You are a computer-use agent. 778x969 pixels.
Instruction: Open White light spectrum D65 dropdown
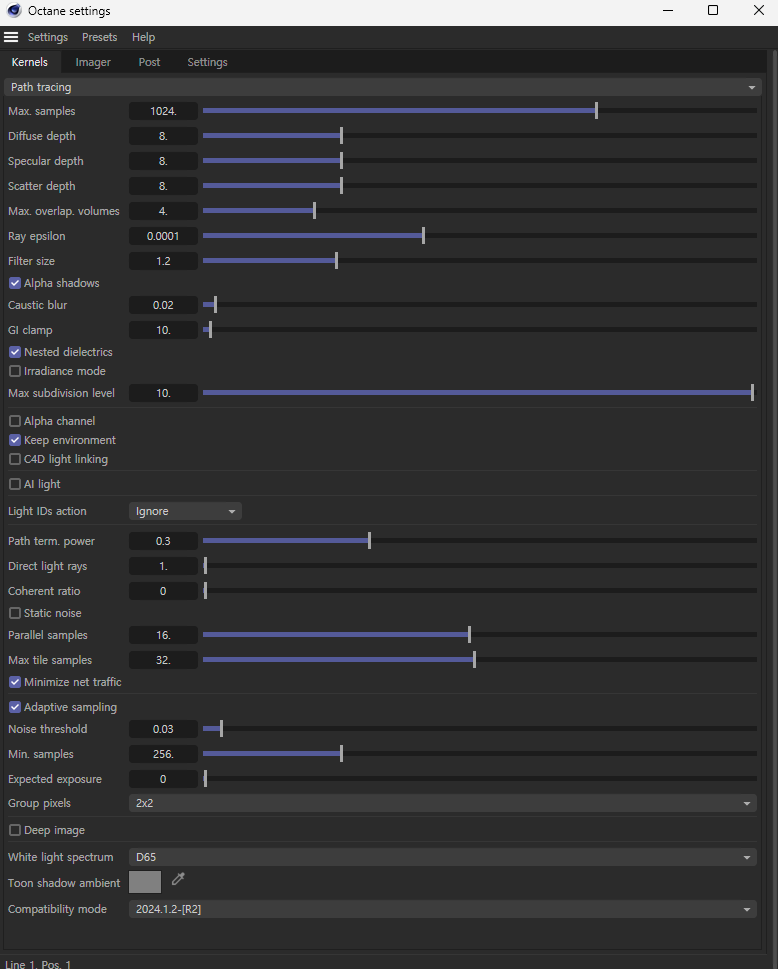click(442, 857)
